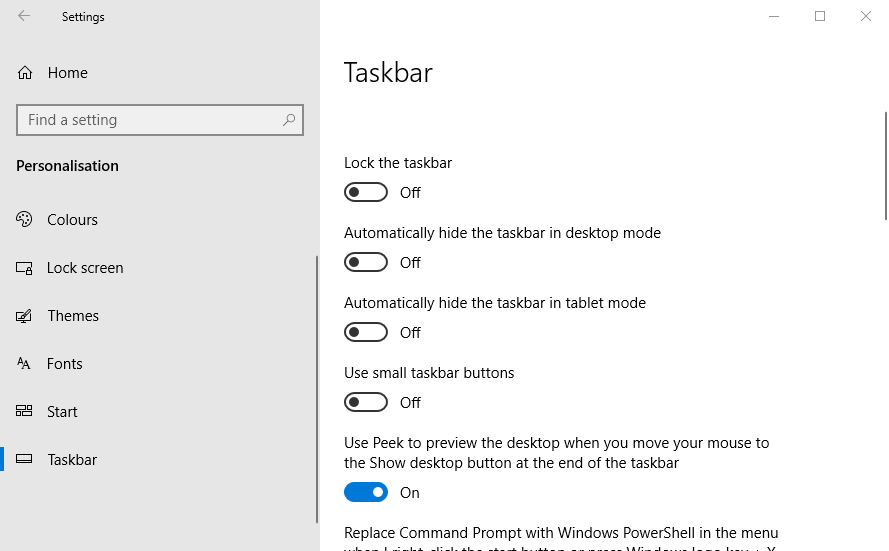Viewport: 889px width, 551px height.
Task: Click the 'hide the taskbar in tablet mode' label
Action: pos(495,303)
